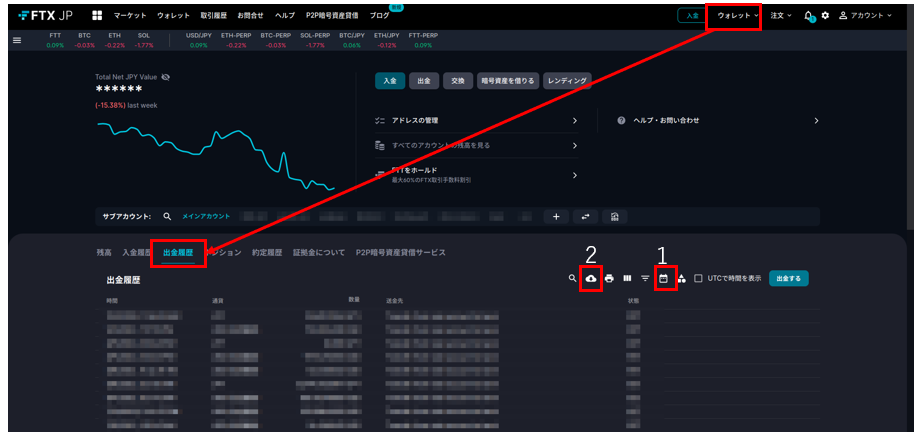Open P2P暗号資産貸借 in the top menu
This screenshot has height=436, width=922.
333,16
